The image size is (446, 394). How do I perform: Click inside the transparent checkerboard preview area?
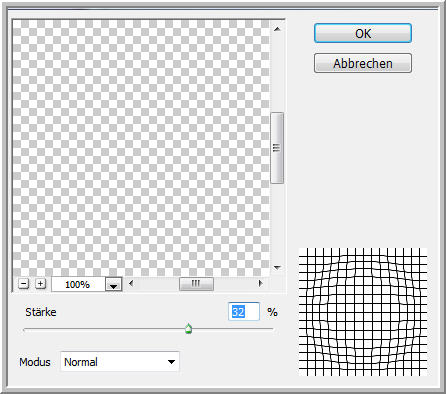141,148
